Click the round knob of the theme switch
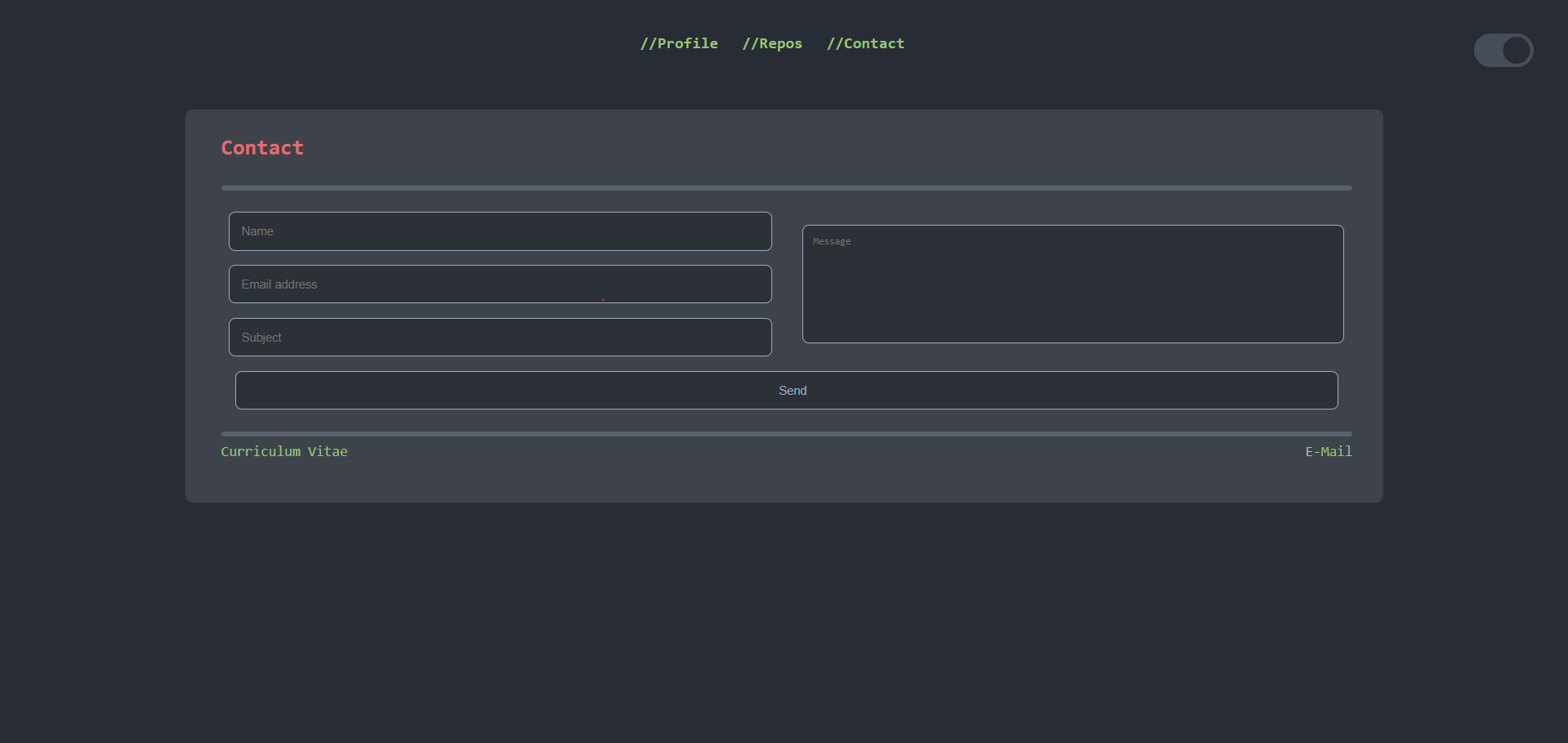Viewport: 1568px width, 743px height. [1516, 51]
